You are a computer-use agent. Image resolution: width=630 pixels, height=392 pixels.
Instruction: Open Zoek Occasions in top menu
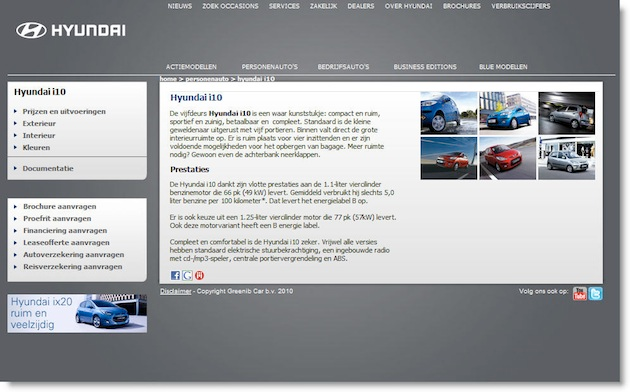pyautogui.click(x=230, y=6)
